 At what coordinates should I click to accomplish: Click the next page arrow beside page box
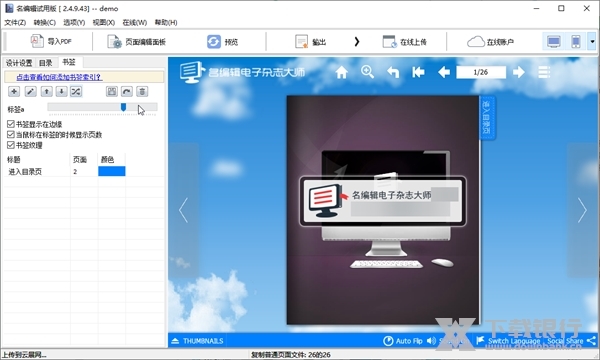518,72
